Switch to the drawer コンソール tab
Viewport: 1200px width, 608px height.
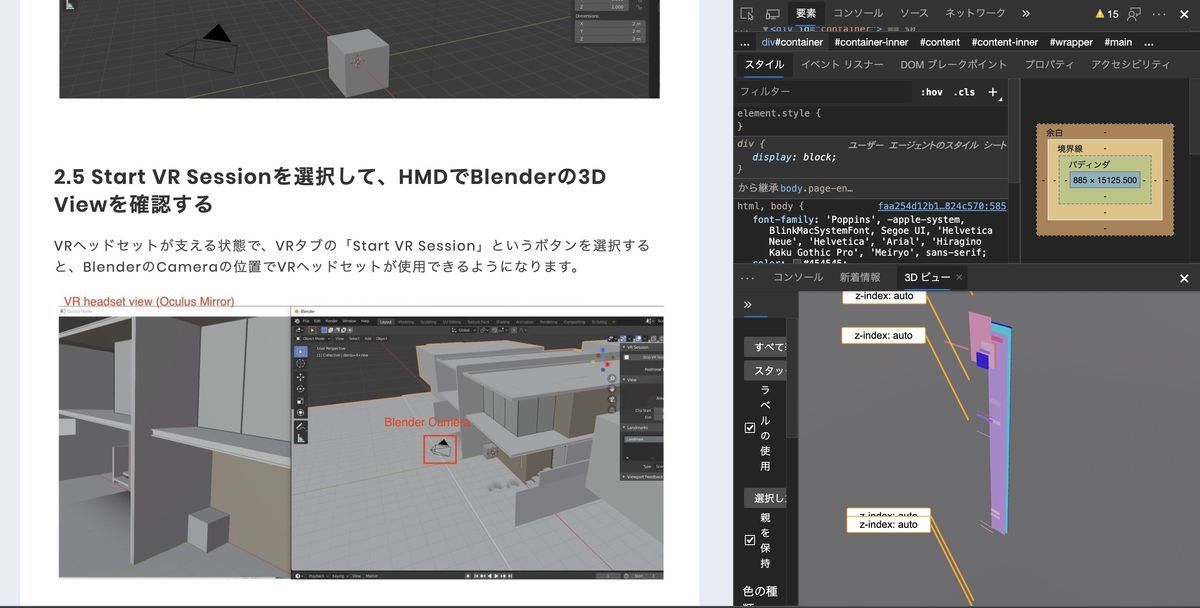(798, 277)
